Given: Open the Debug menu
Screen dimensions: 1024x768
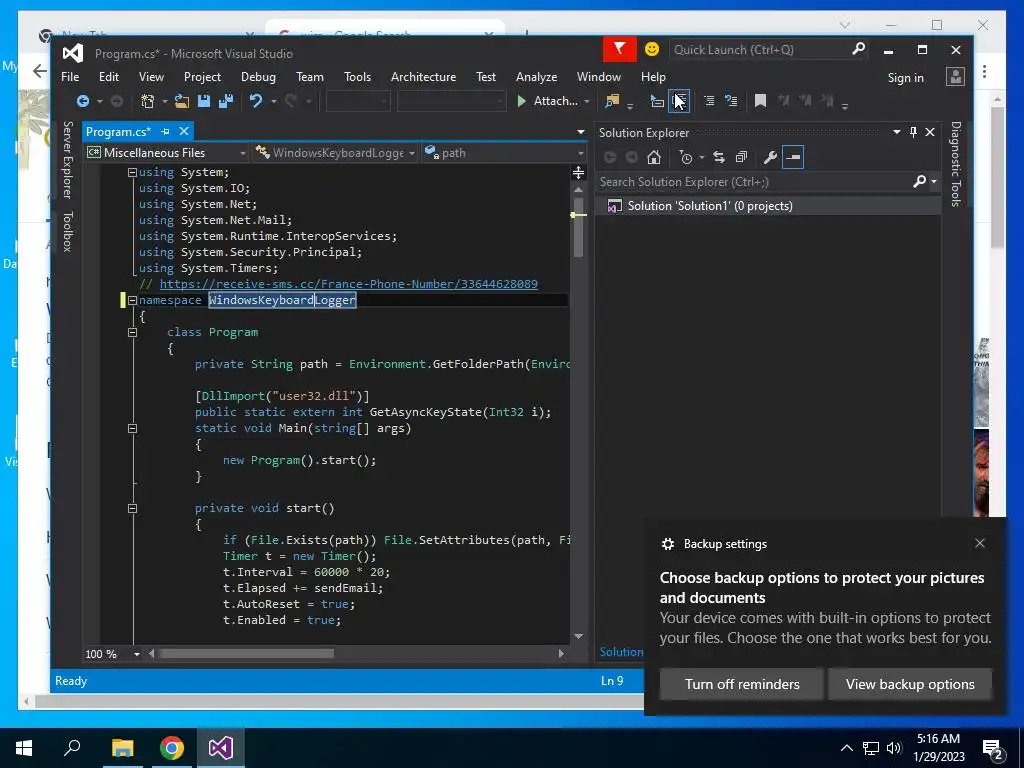Looking at the screenshot, I should point(258,77).
